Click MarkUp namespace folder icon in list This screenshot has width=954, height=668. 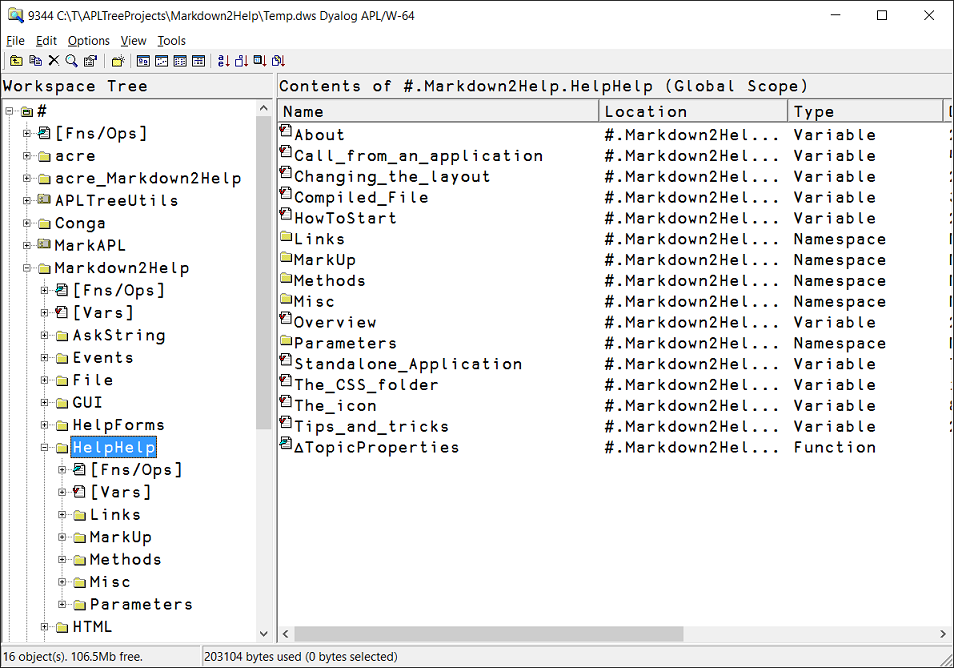coord(287,257)
